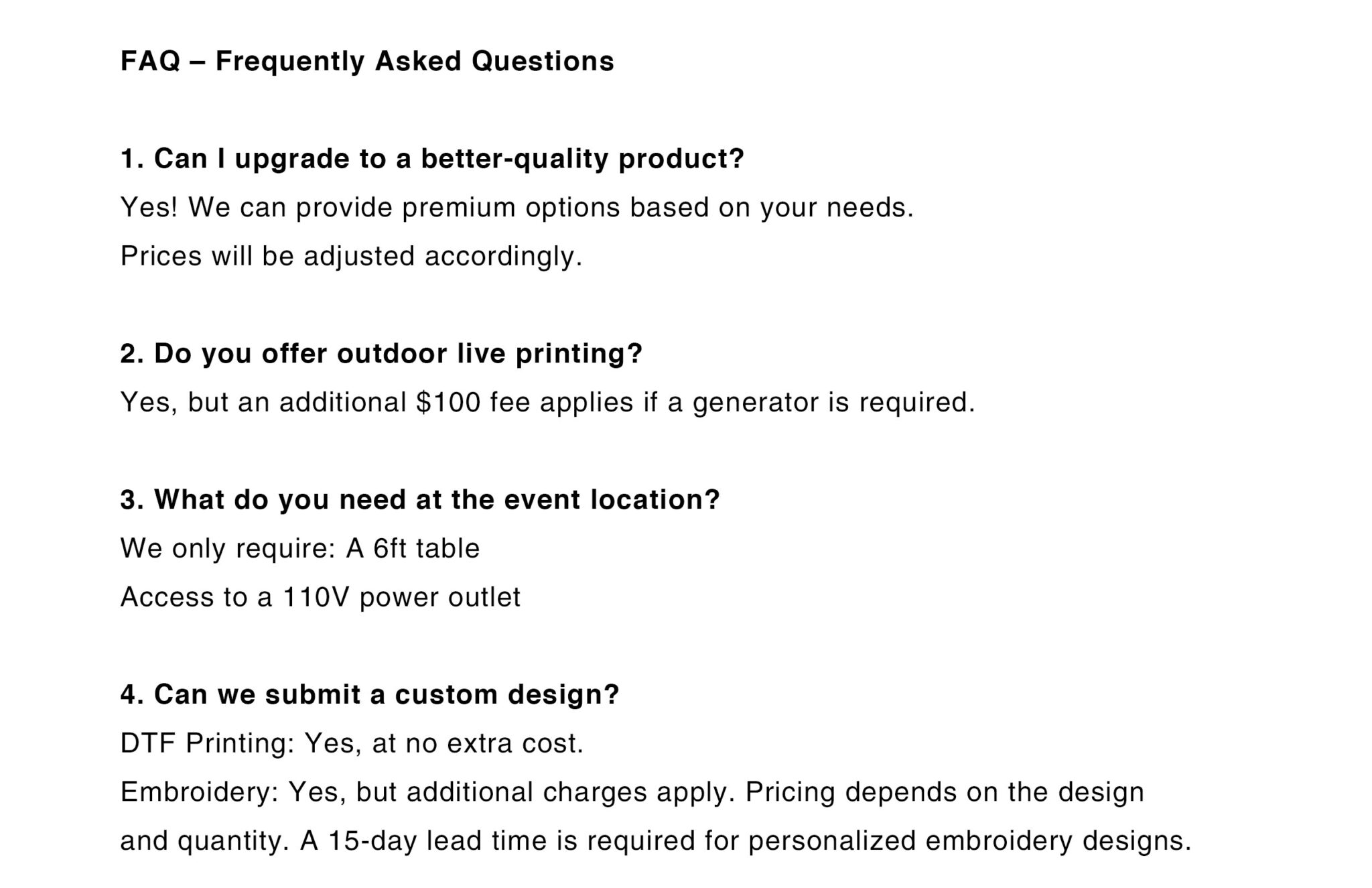Select question 3 about event location needs
Image resolution: width=1372 pixels, height=888 pixels.
click(420, 499)
